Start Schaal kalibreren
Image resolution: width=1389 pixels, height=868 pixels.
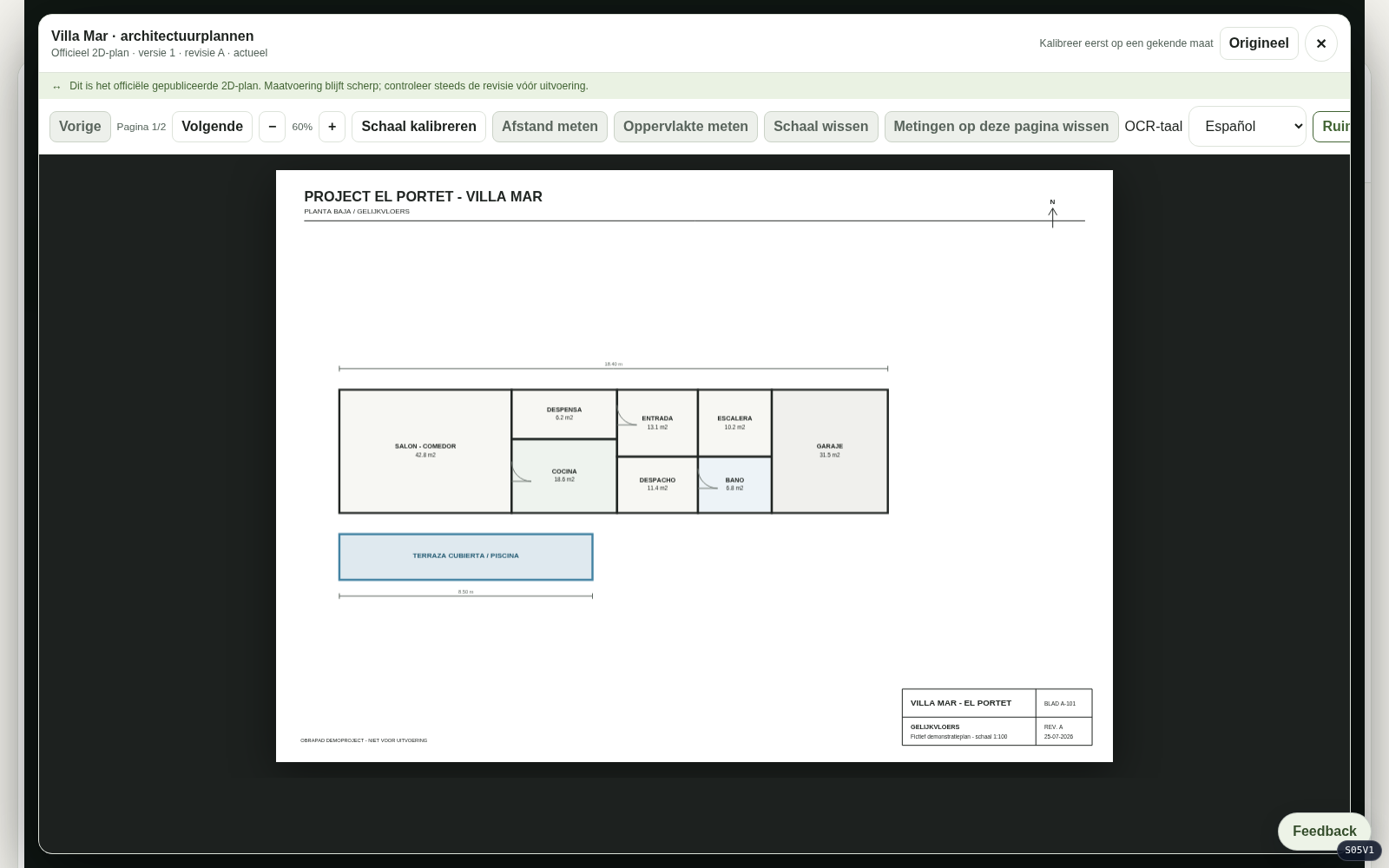(x=418, y=127)
